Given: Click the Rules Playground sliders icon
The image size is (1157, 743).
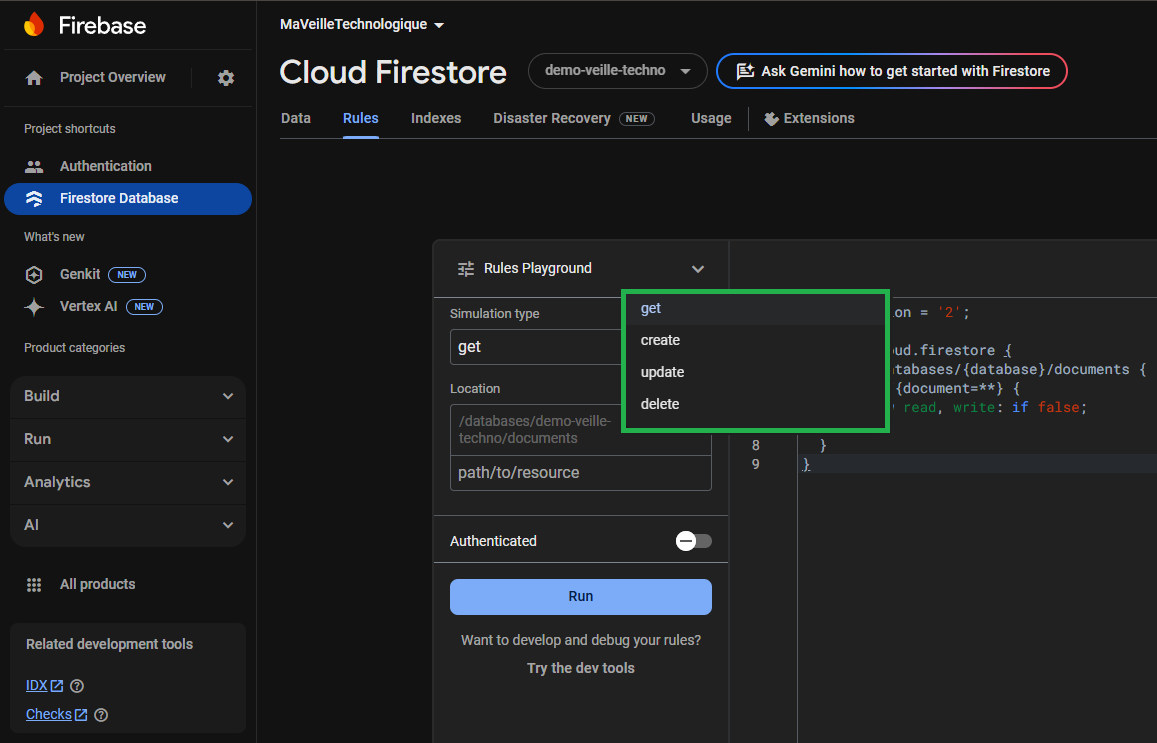Looking at the screenshot, I should (466, 269).
